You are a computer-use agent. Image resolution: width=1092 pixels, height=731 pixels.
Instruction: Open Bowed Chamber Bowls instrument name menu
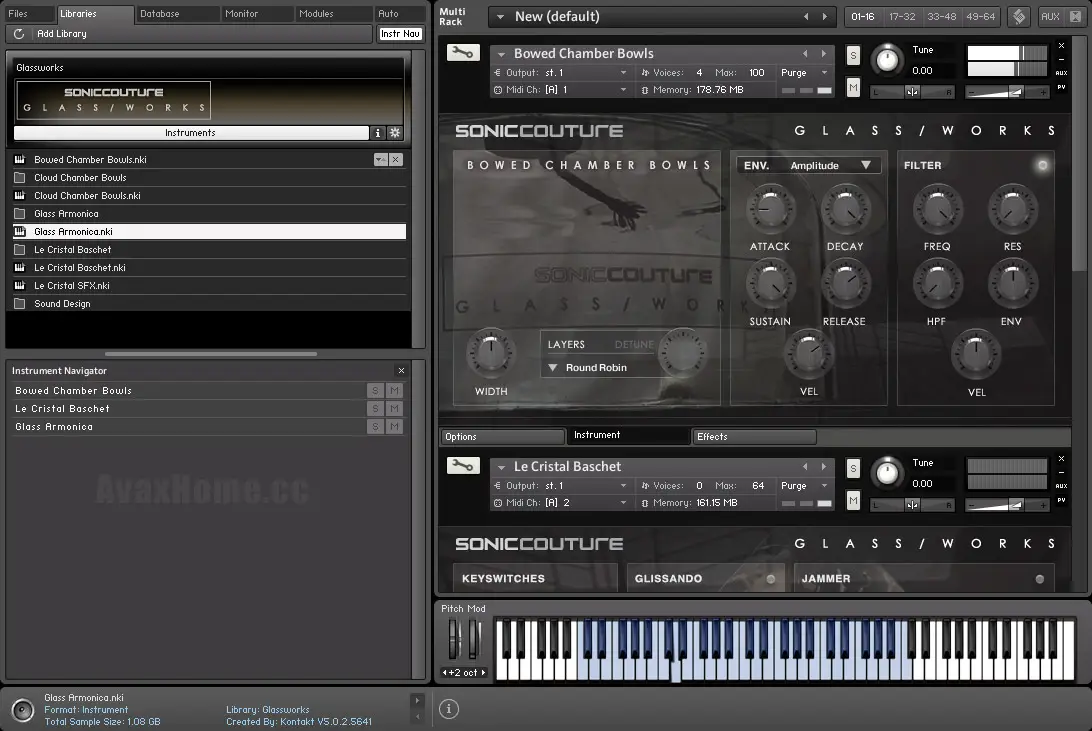501,54
